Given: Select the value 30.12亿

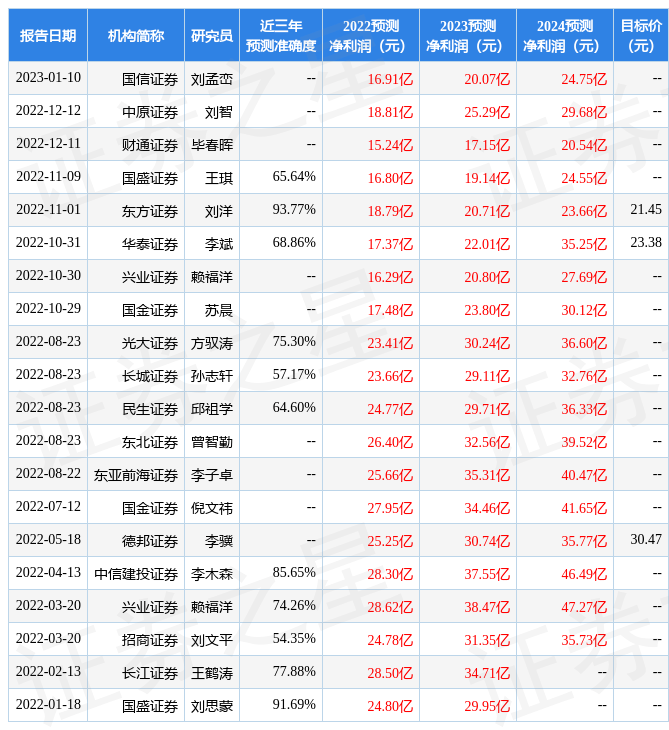Looking at the screenshot, I should point(584,311).
